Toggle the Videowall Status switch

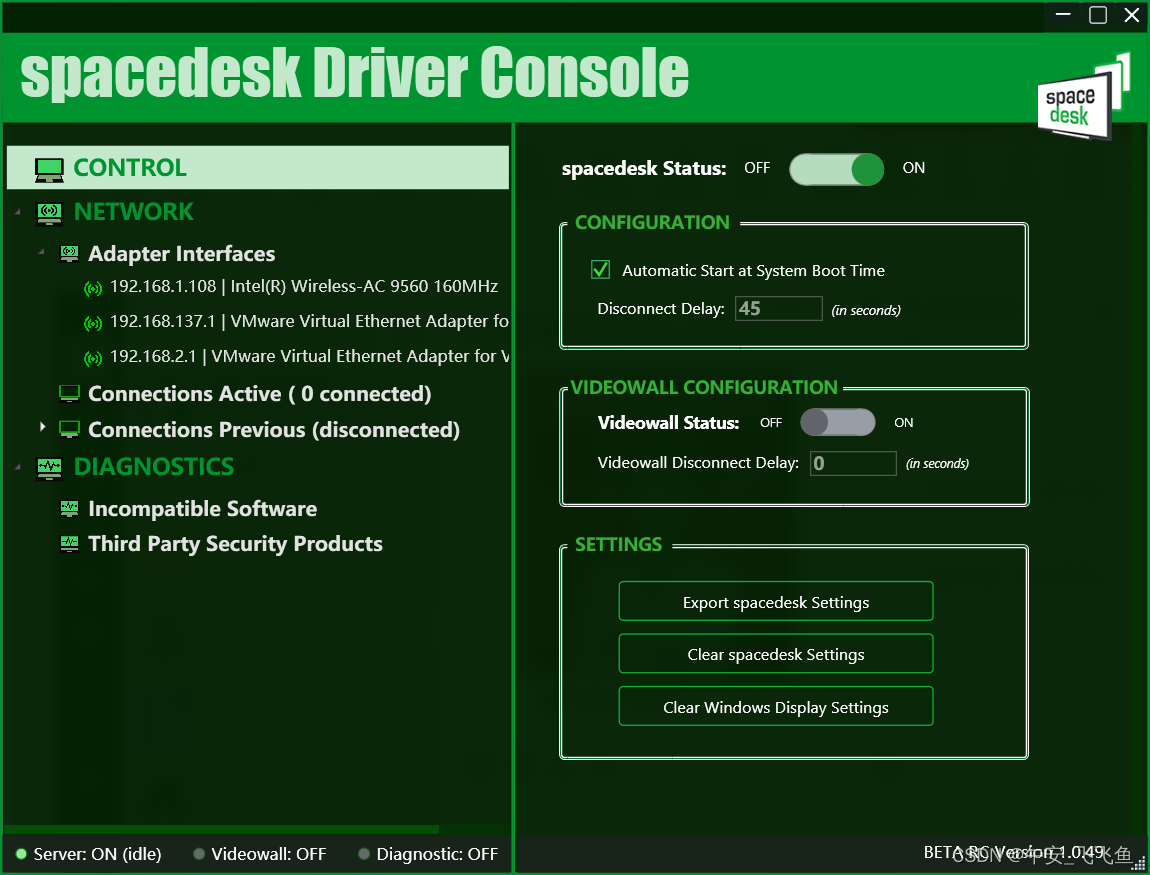pyautogui.click(x=838, y=422)
